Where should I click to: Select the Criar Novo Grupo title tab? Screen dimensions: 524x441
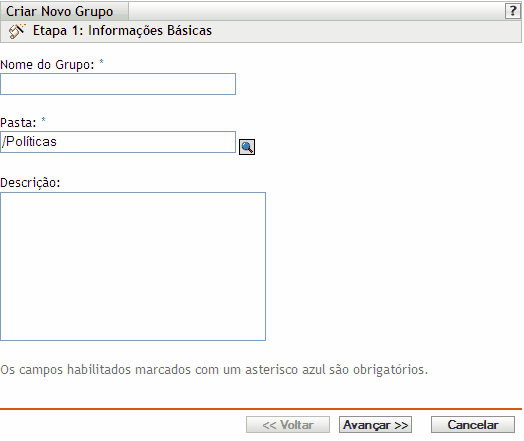pos(59,11)
